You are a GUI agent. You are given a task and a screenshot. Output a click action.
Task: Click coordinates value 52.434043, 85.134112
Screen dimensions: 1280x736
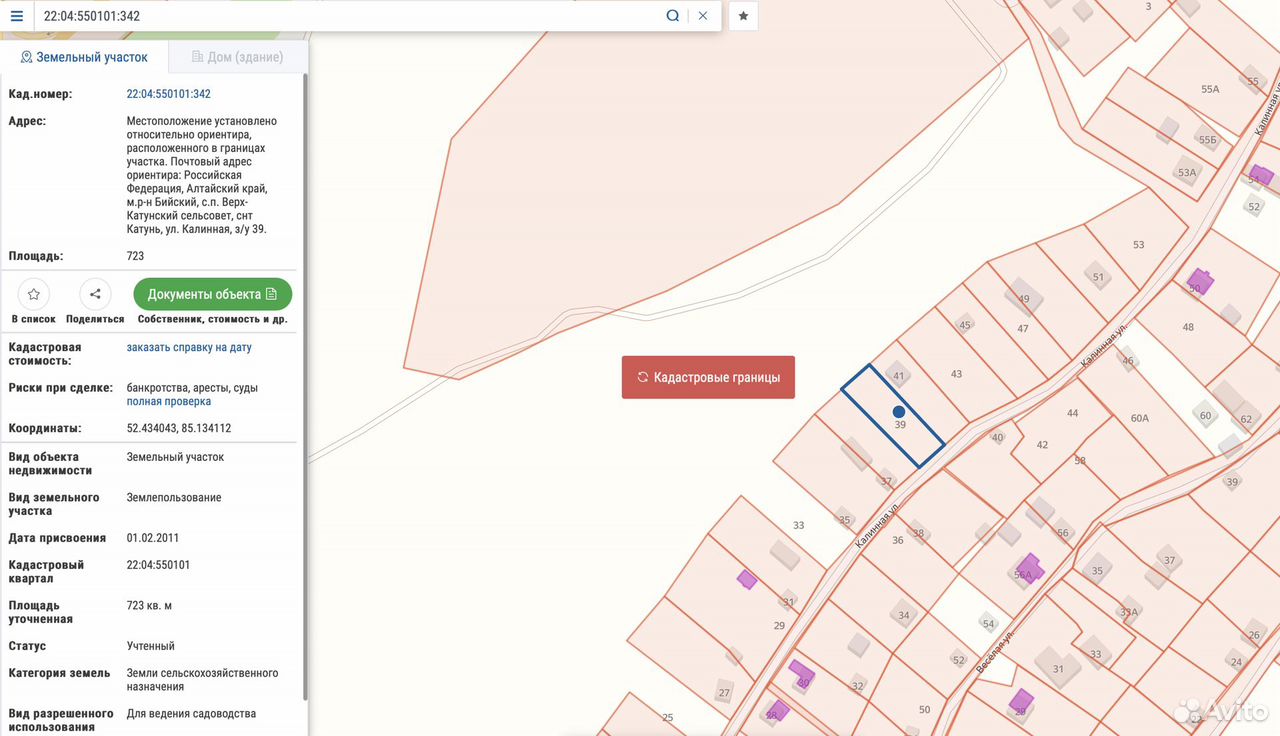179,428
